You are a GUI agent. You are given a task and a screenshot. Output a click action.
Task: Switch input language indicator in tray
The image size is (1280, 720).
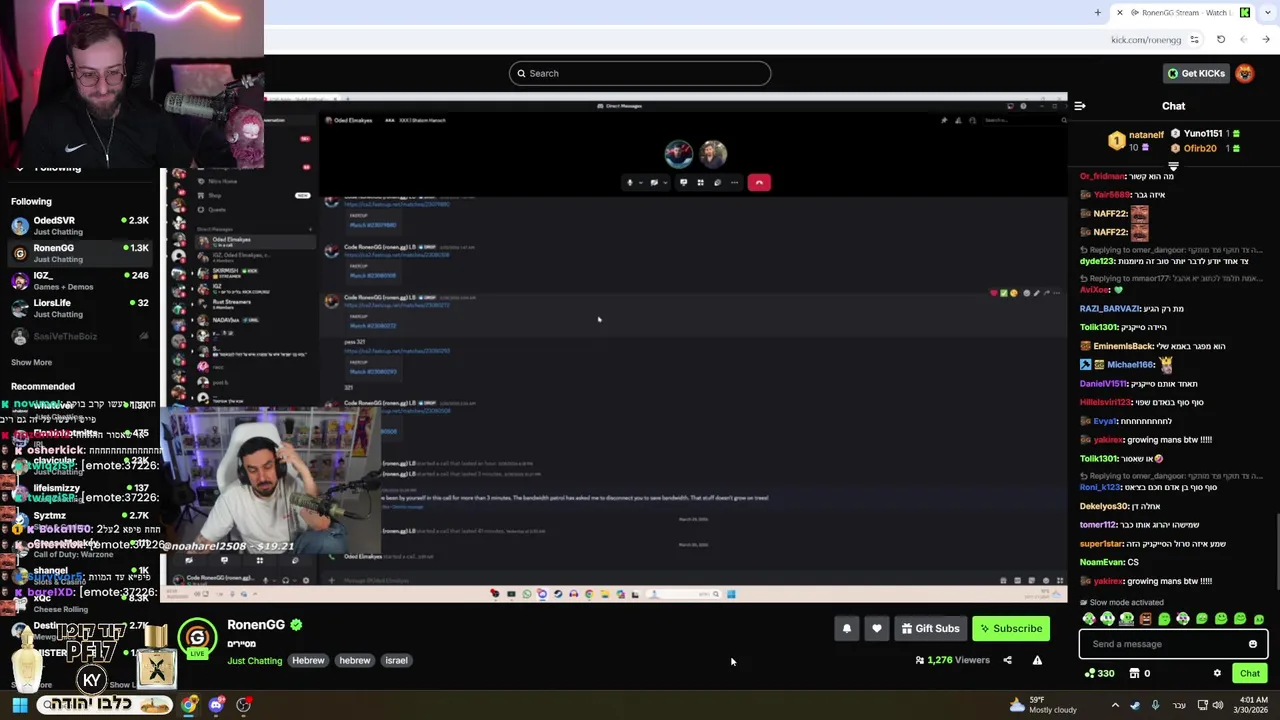(x=1178, y=705)
